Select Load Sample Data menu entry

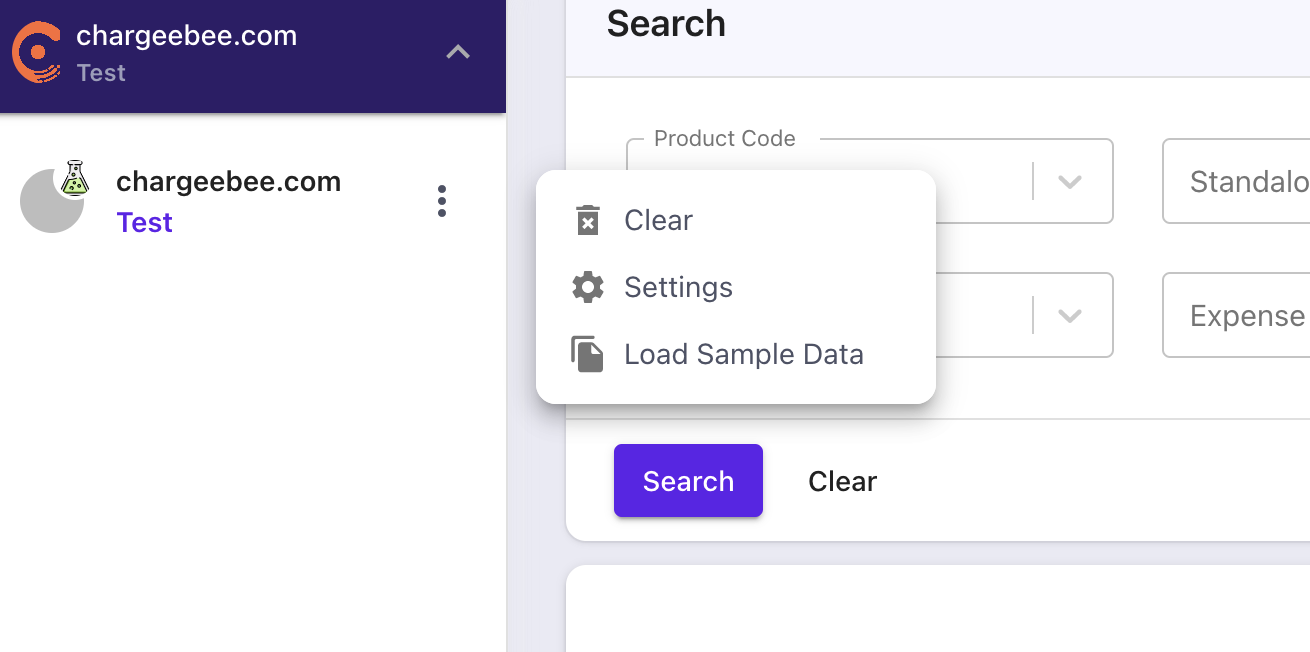tap(743, 354)
